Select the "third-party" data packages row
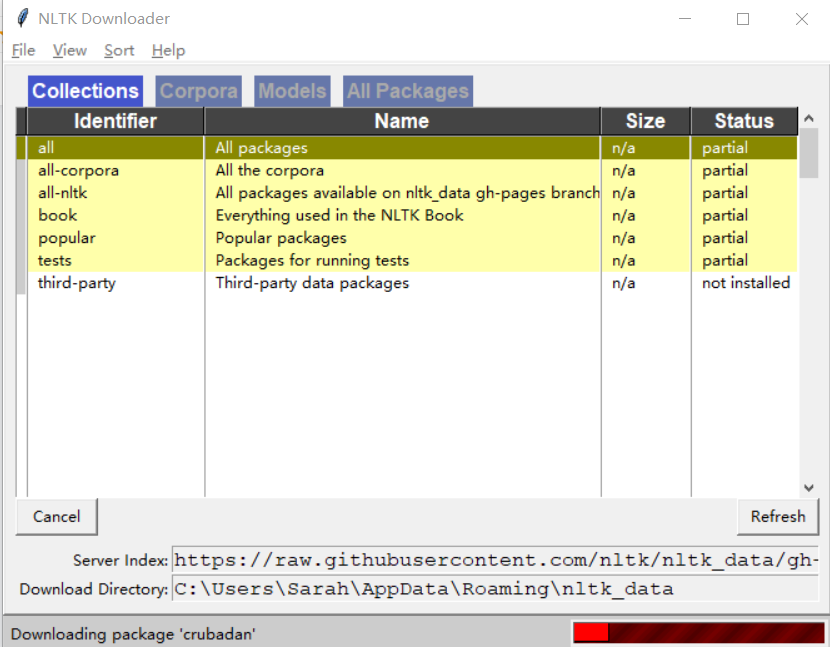 (300, 283)
